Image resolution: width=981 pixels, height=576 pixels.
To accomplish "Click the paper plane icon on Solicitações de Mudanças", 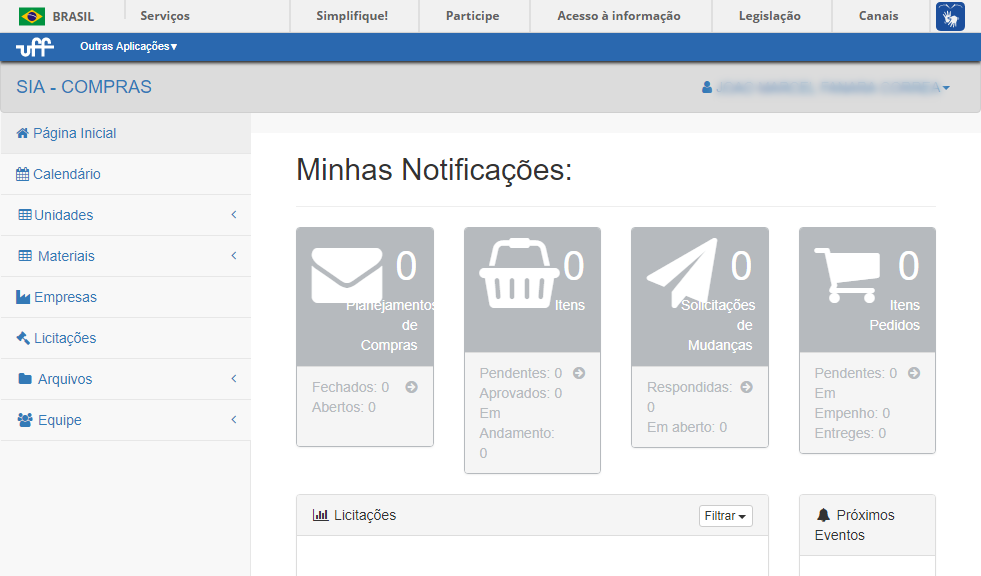I will pos(683,270).
